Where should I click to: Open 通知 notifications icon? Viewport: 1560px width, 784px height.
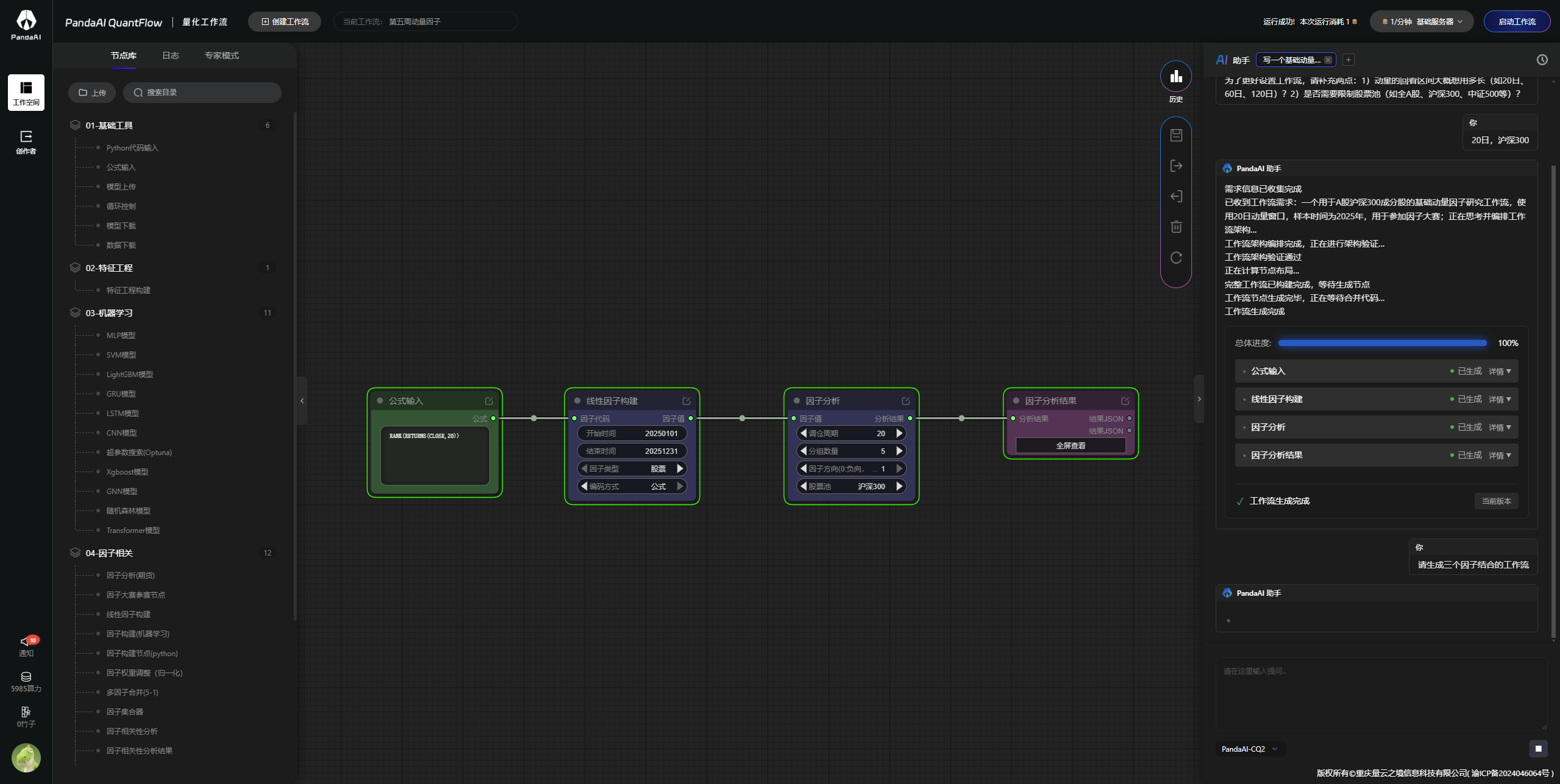(x=26, y=646)
